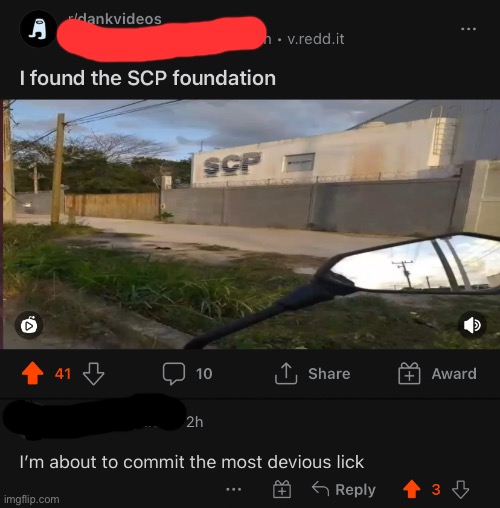The width and height of the screenshot is (500, 508).
Task: Open the post title text
Action: tap(148, 78)
